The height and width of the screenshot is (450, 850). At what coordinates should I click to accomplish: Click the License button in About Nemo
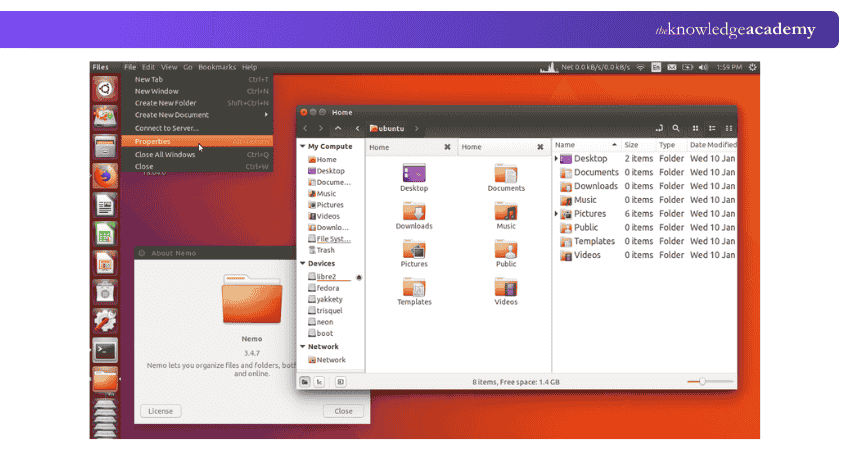(x=159, y=411)
